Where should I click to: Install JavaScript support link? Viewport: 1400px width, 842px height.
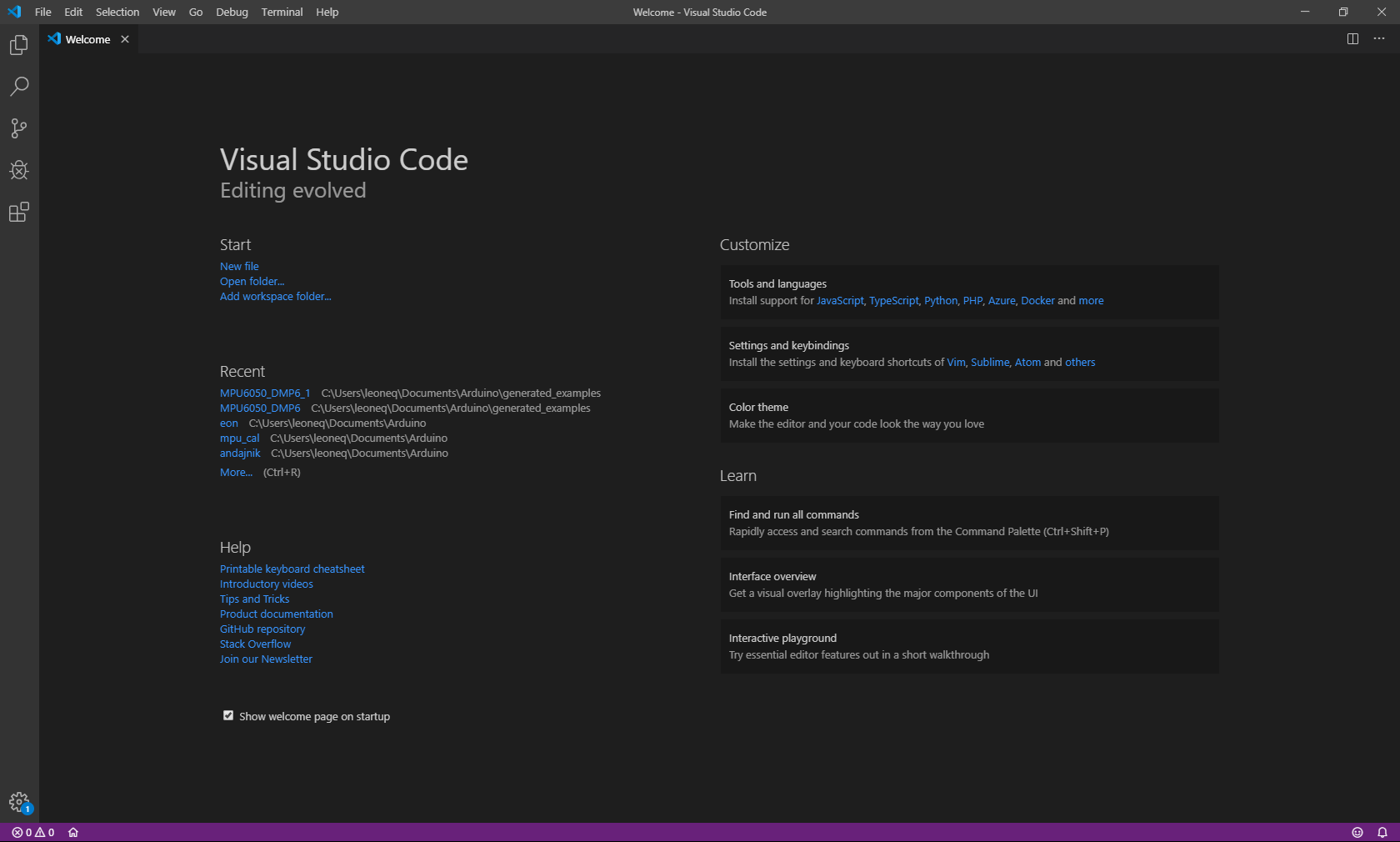[840, 300]
